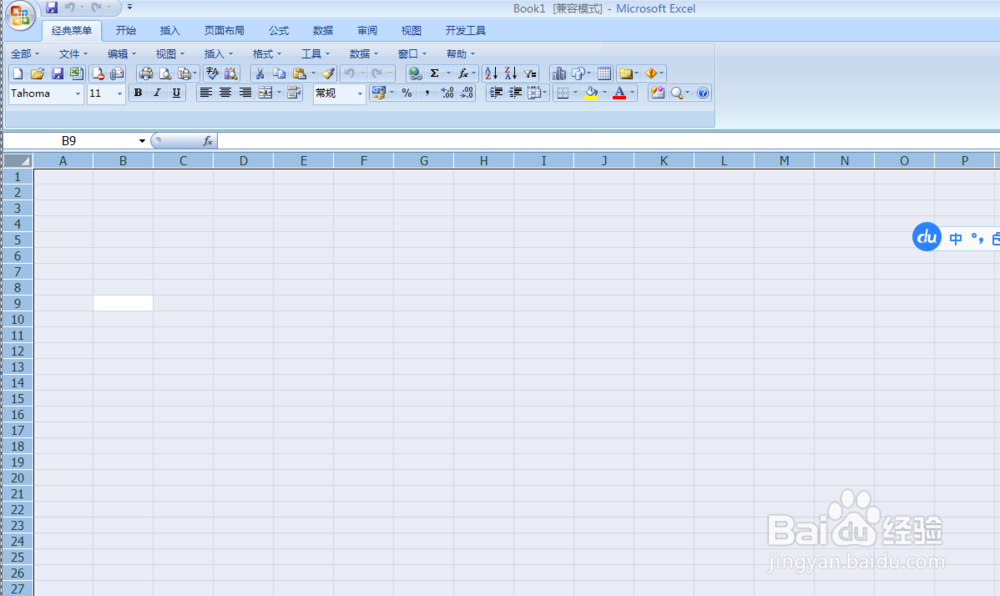Viewport: 1000px width, 596px height.
Task: Open the 文件 classic menu
Action: (x=73, y=54)
